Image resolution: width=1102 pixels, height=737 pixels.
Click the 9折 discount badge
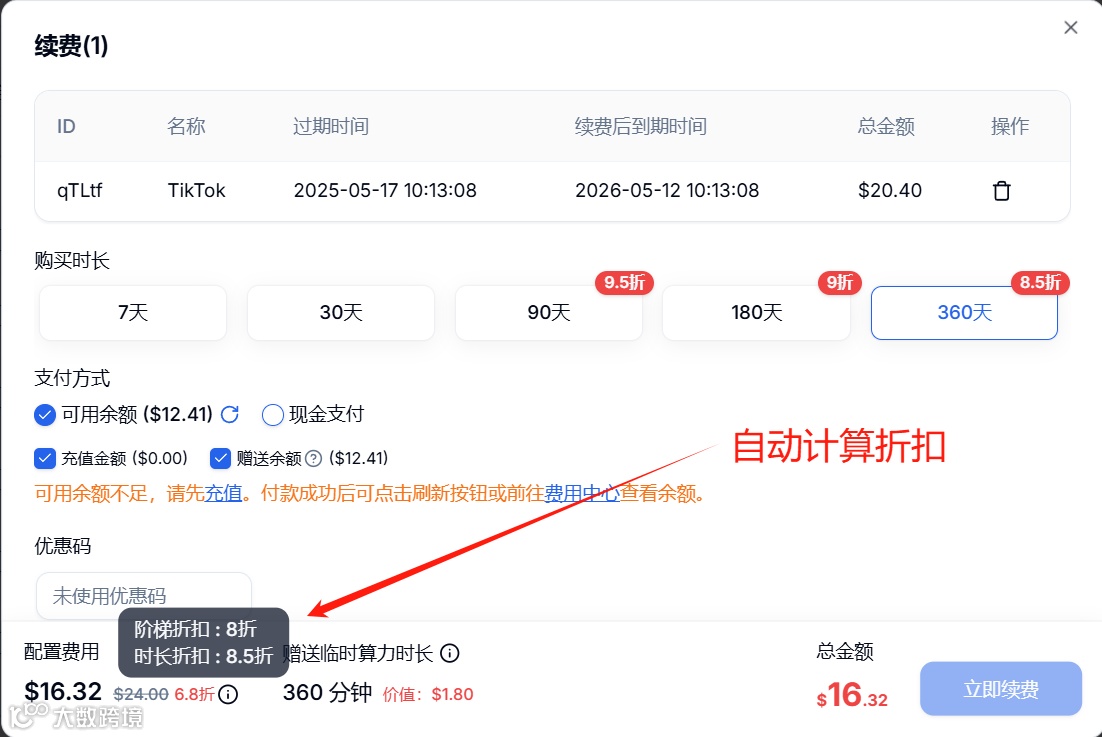[x=839, y=282]
